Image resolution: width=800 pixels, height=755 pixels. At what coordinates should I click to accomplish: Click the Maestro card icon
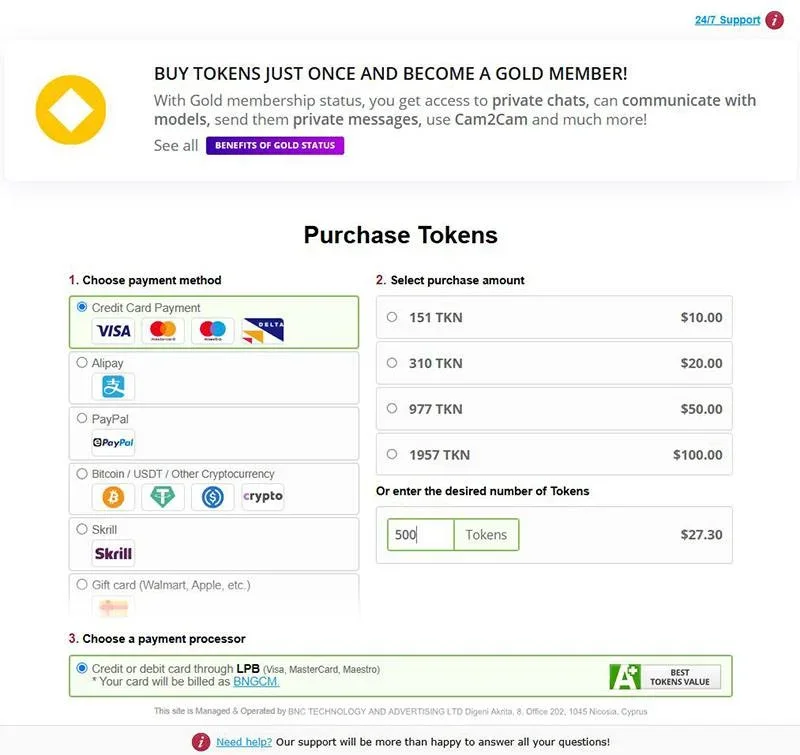(213, 331)
